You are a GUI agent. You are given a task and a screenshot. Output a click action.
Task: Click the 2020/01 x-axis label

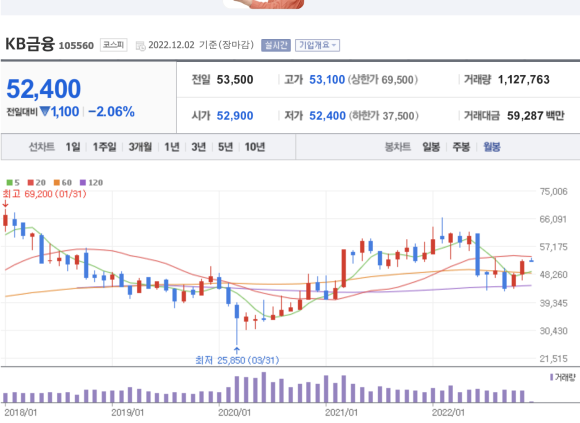coord(234,413)
